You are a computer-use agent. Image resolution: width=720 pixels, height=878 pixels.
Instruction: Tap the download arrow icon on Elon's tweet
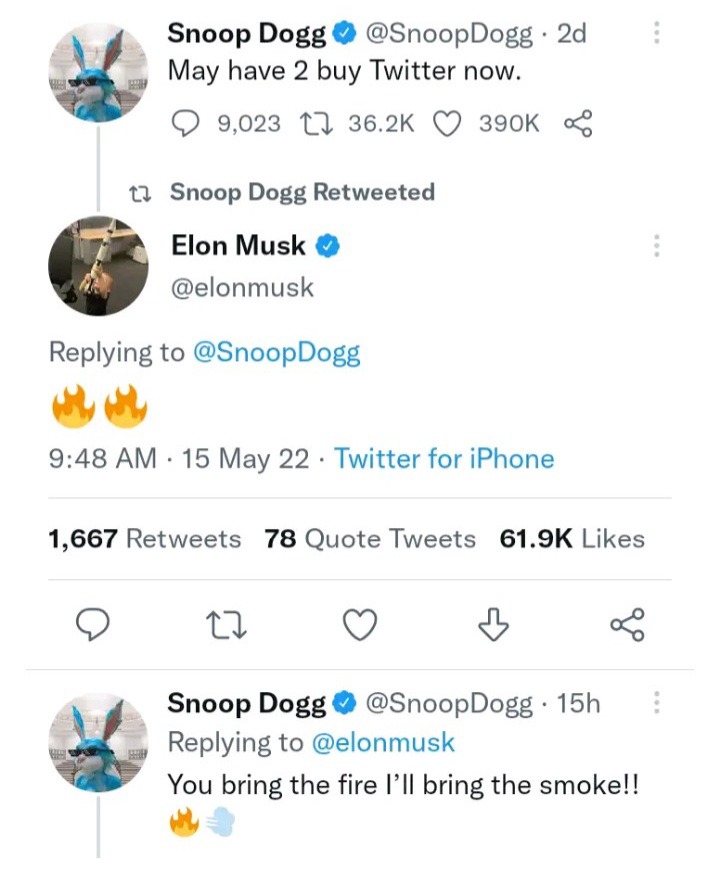tap(492, 625)
